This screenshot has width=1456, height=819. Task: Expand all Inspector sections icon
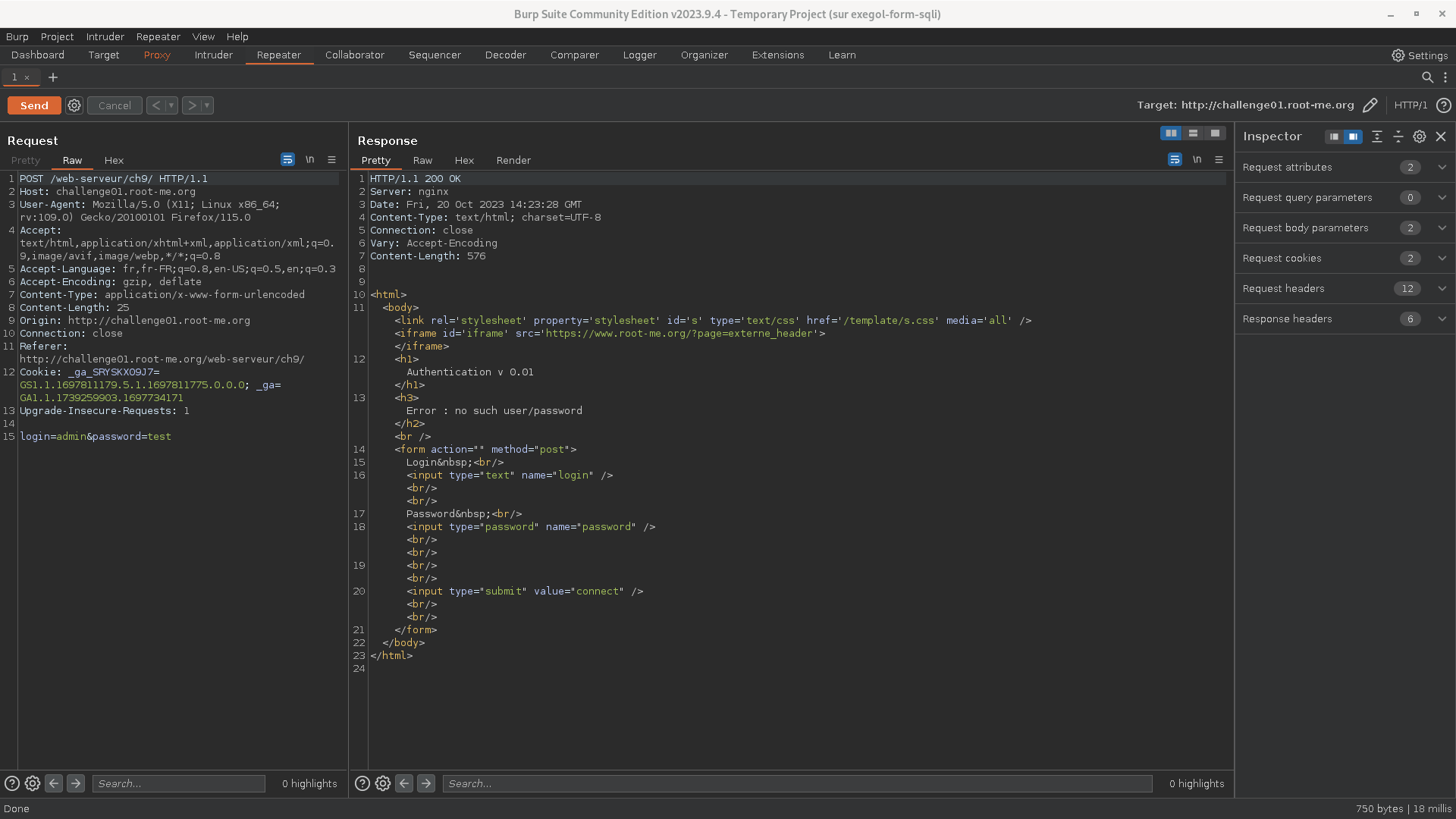[x=1377, y=136]
